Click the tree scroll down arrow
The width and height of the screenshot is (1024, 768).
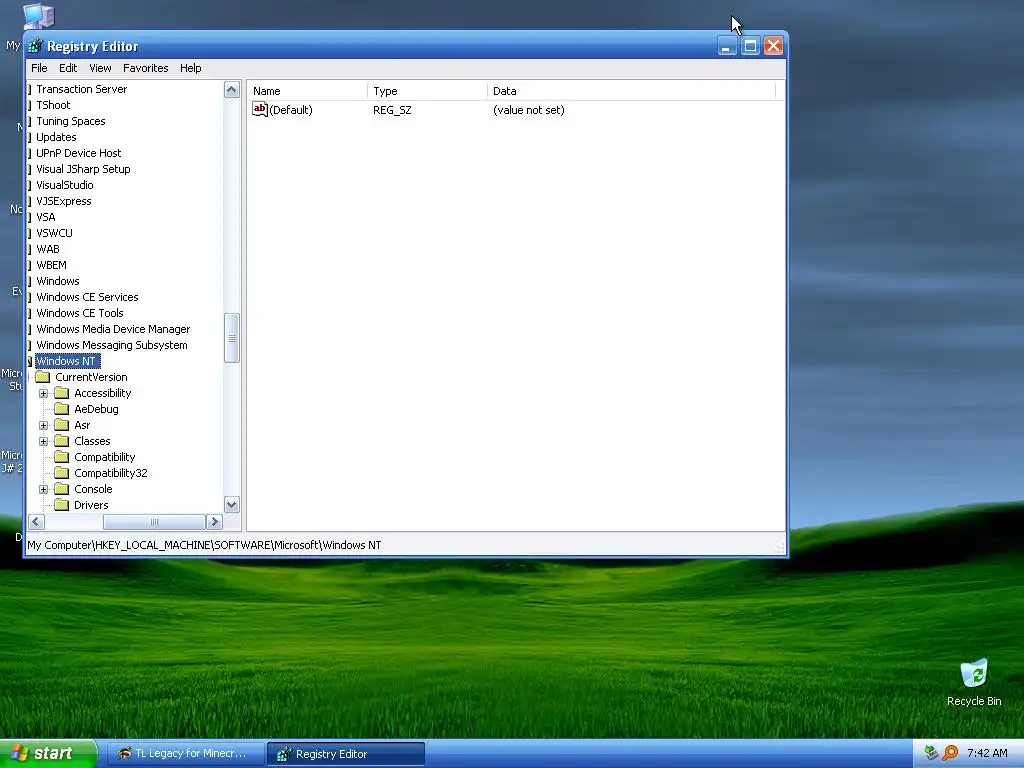pyautogui.click(x=232, y=505)
